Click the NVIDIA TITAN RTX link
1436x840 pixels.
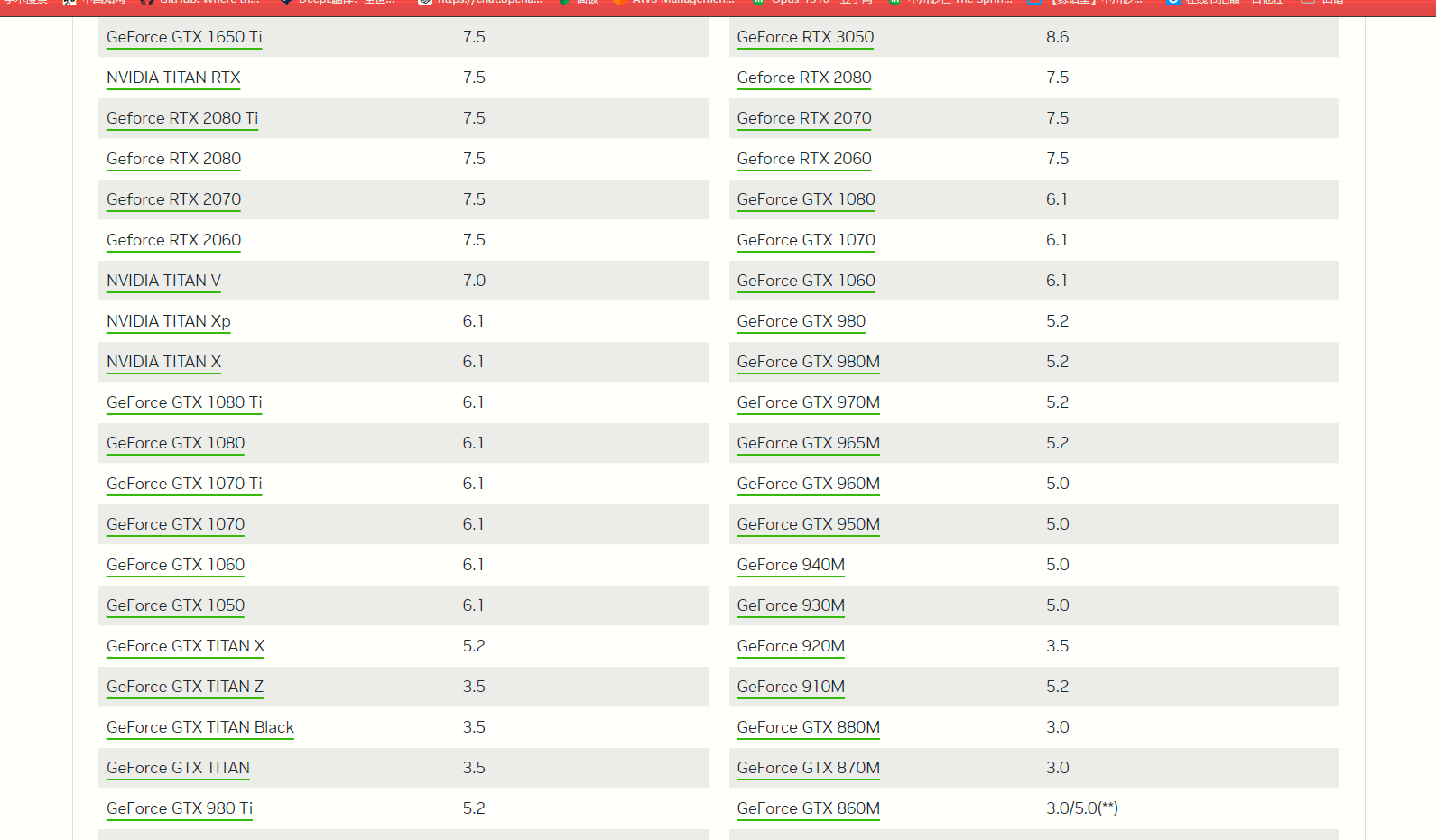click(173, 78)
